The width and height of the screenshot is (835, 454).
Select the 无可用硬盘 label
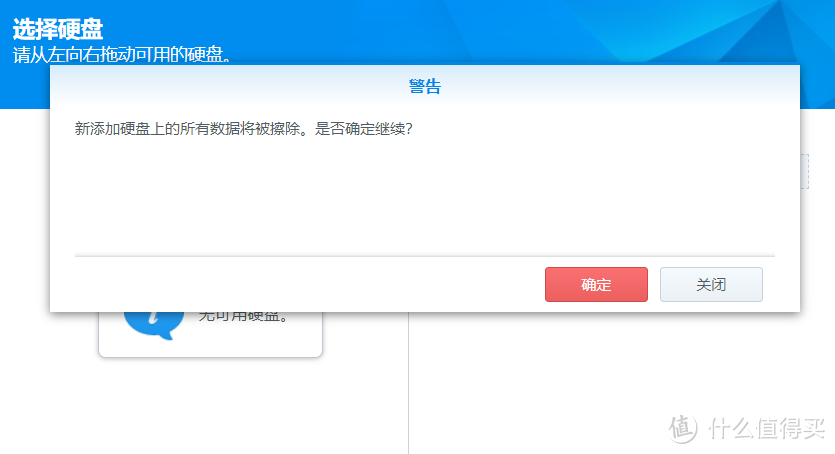244,317
